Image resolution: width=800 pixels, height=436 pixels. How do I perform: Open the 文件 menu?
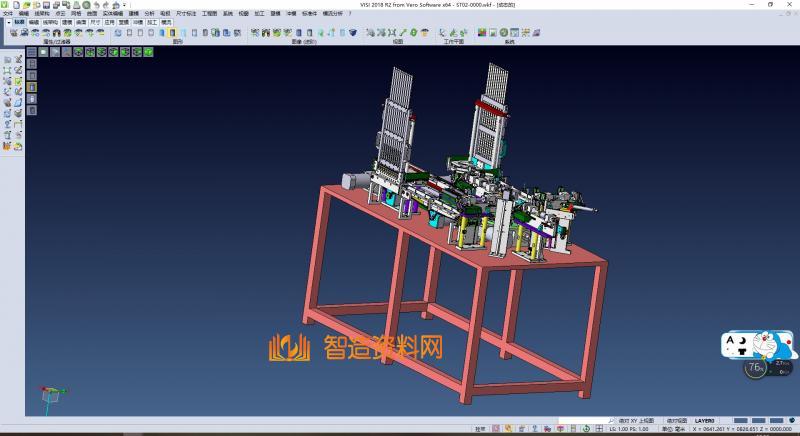coord(8,13)
